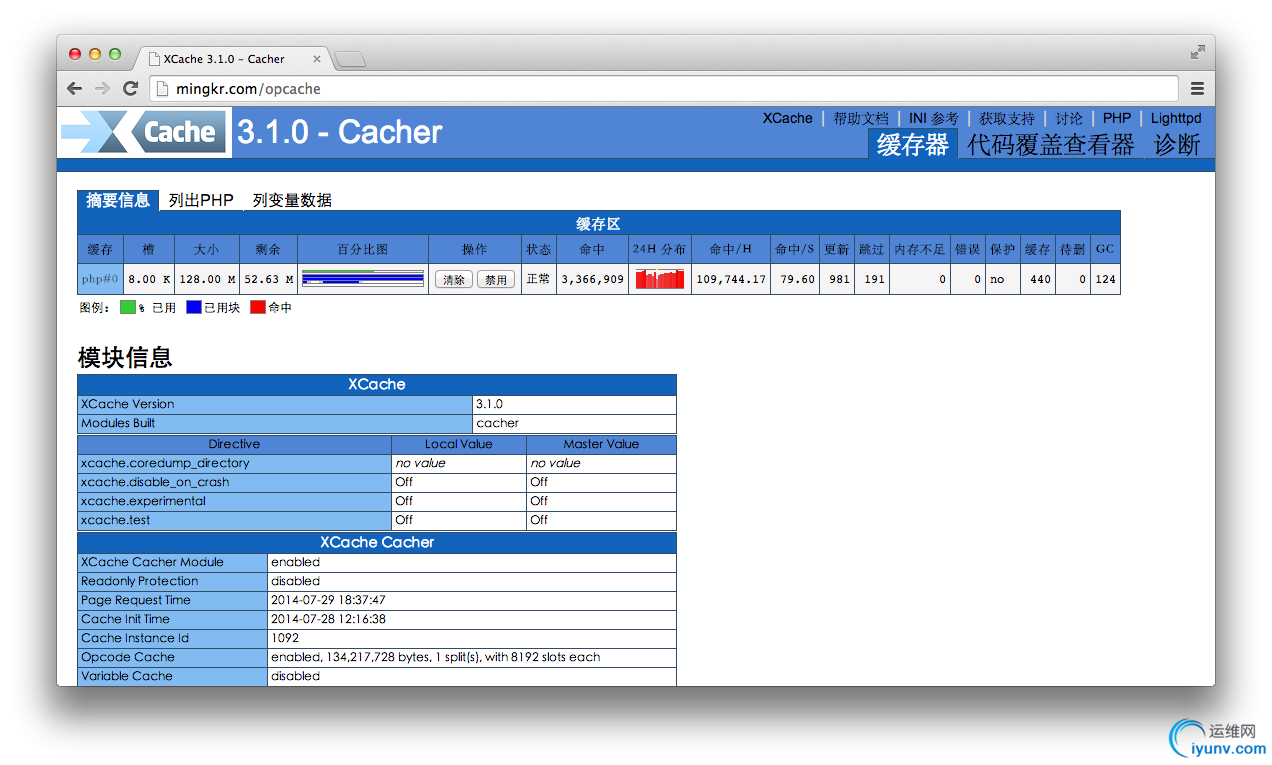Click the Local Value column header

pos(459,444)
